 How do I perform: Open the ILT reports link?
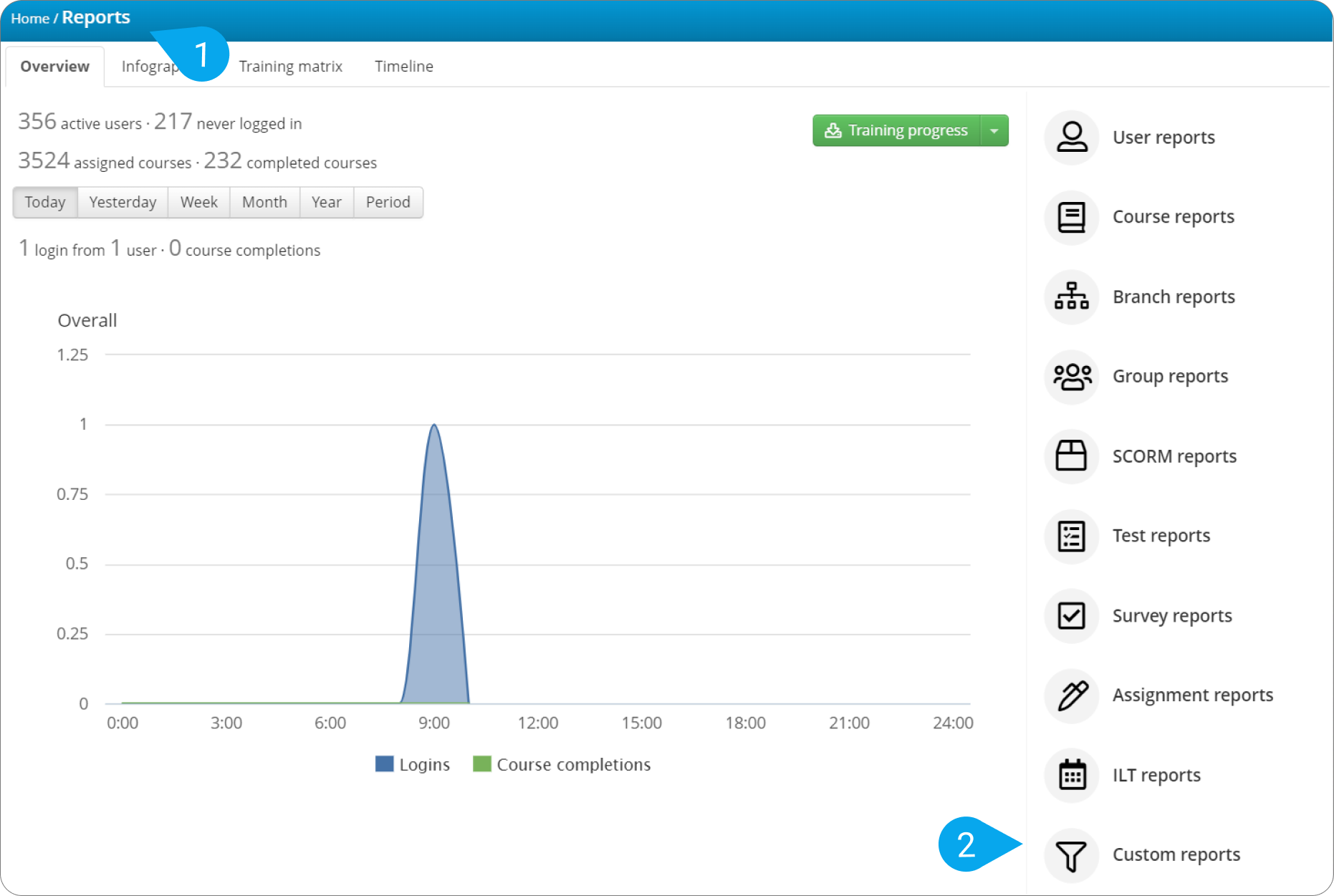(1156, 776)
